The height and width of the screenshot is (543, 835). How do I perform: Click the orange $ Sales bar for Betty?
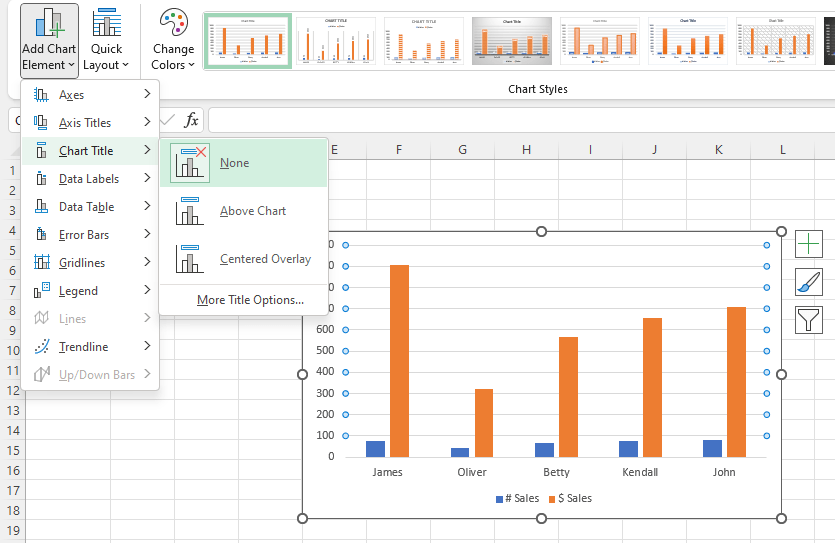569,397
